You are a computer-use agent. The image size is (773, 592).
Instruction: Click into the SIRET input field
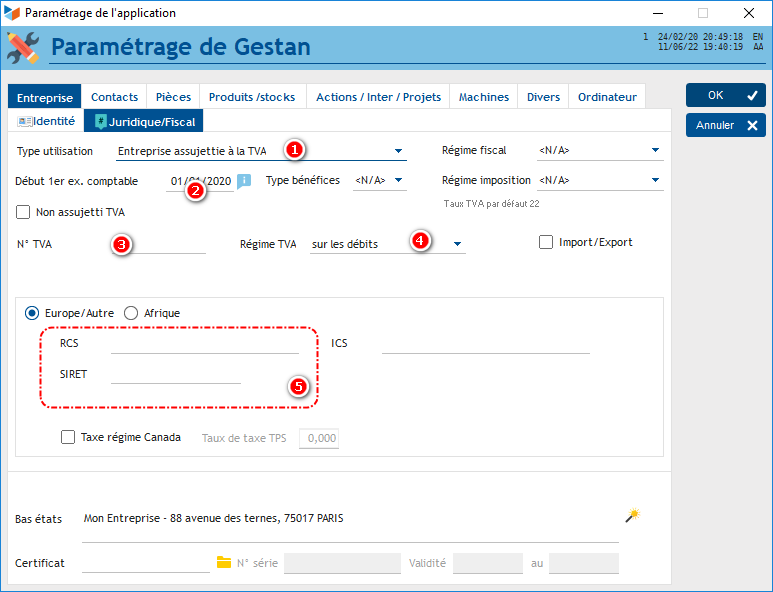175,374
